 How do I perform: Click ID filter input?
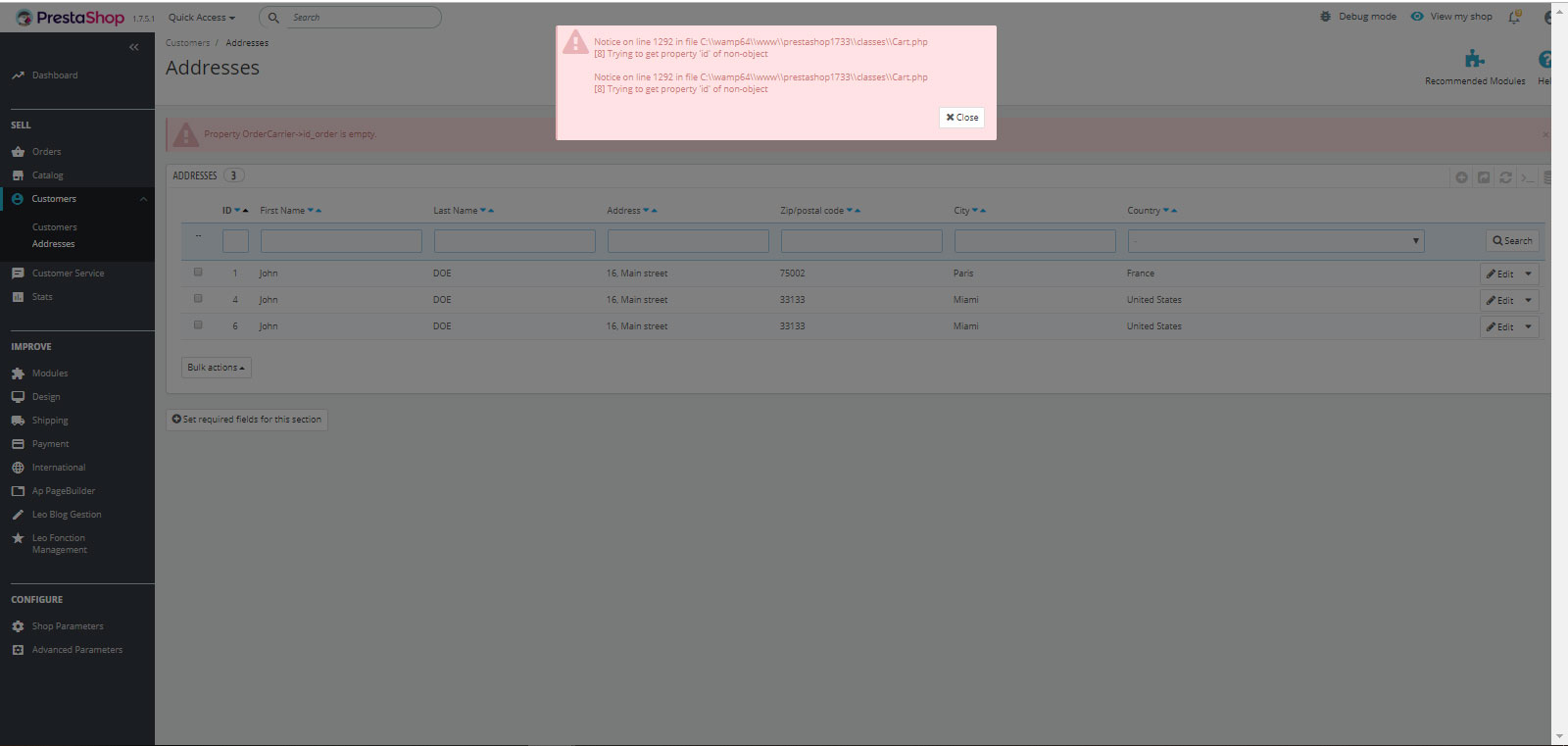point(235,241)
